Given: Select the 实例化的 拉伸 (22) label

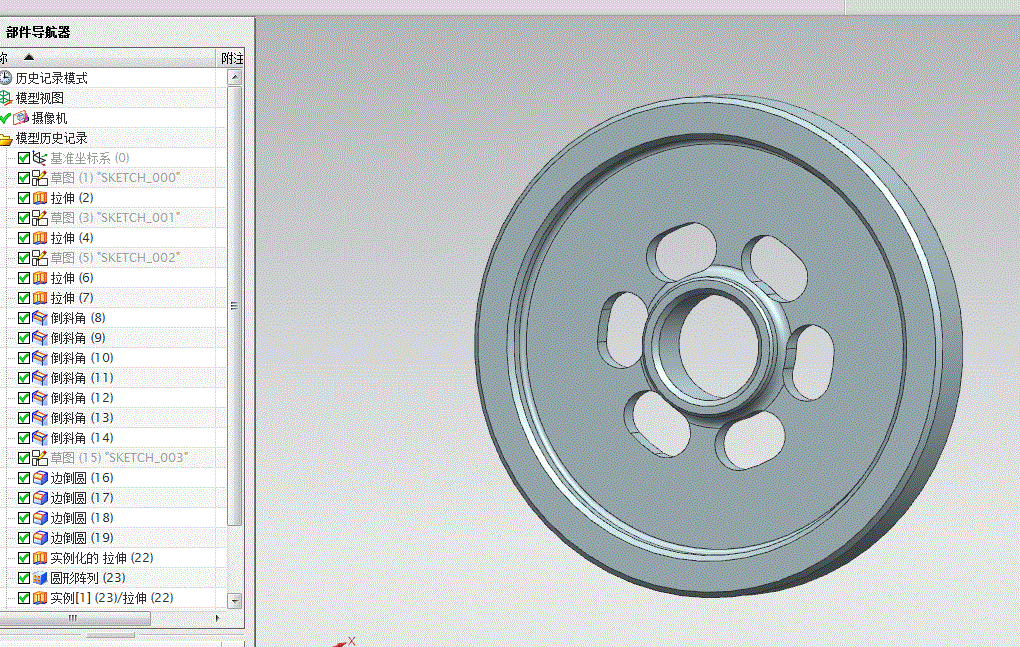Looking at the screenshot, I should pos(102,558).
